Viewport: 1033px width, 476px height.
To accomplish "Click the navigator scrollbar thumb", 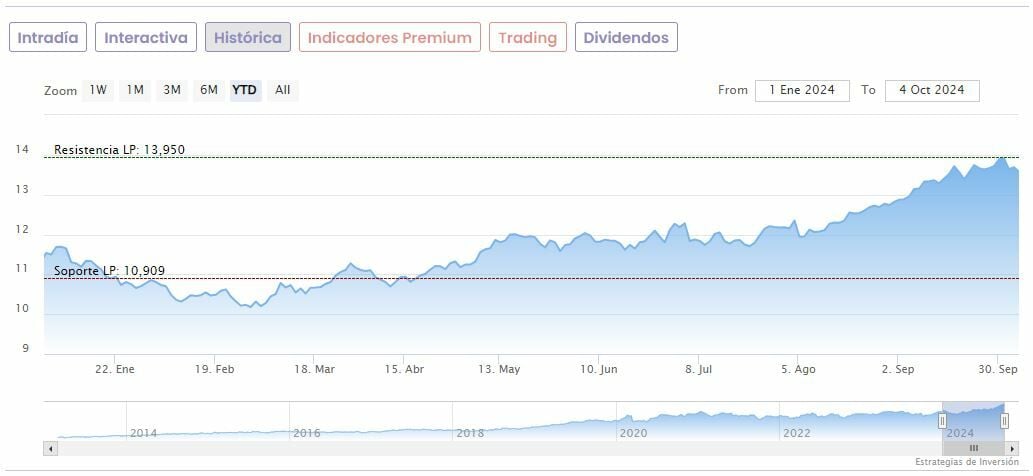I will tap(973, 448).
